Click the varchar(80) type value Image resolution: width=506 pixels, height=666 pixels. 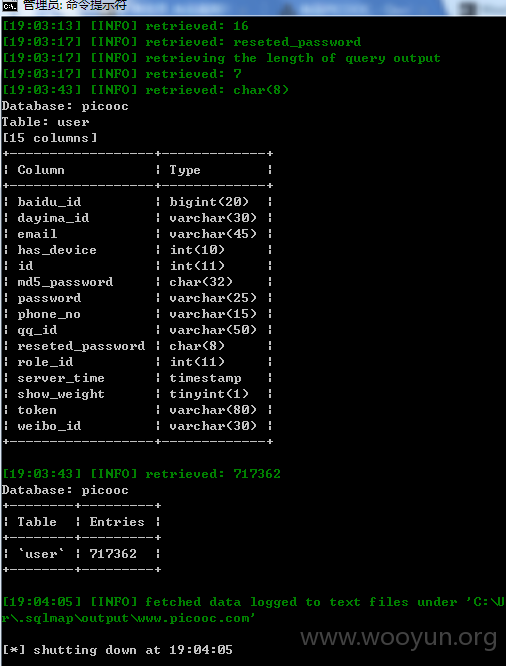click(213, 410)
